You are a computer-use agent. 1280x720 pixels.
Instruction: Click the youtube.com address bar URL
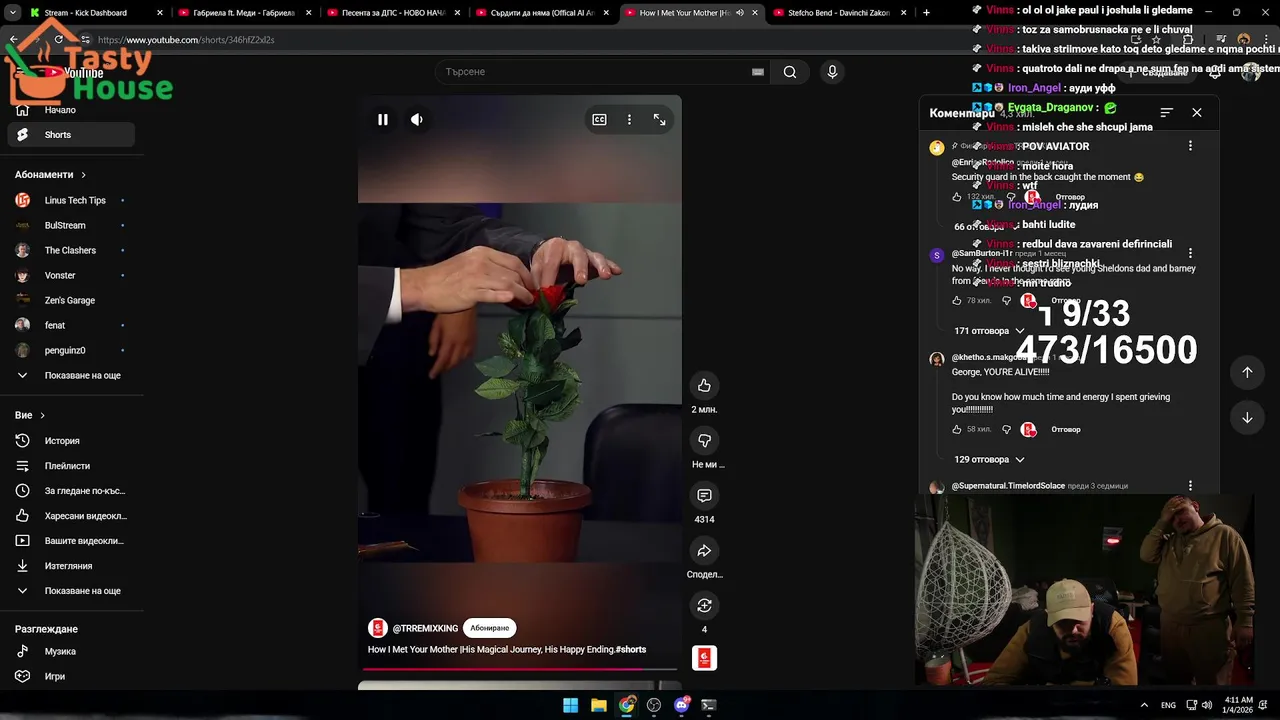point(186,40)
